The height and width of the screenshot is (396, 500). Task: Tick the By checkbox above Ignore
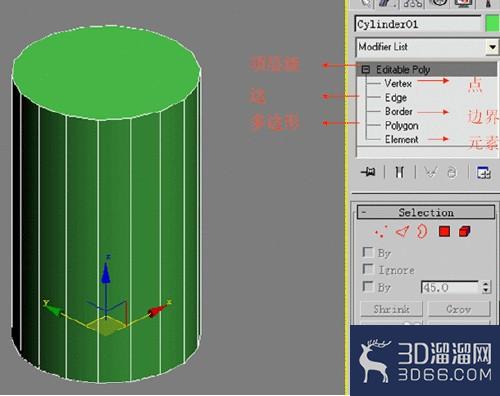click(x=368, y=252)
